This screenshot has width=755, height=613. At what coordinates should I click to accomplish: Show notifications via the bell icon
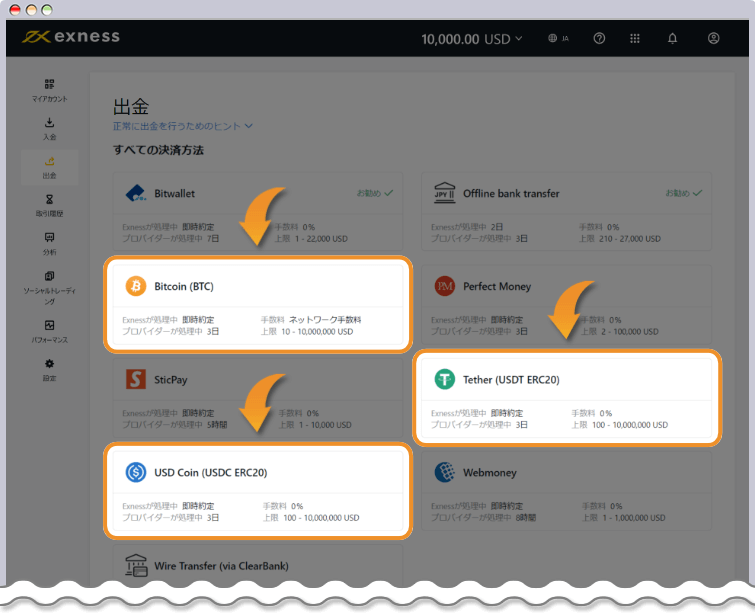click(673, 39)
